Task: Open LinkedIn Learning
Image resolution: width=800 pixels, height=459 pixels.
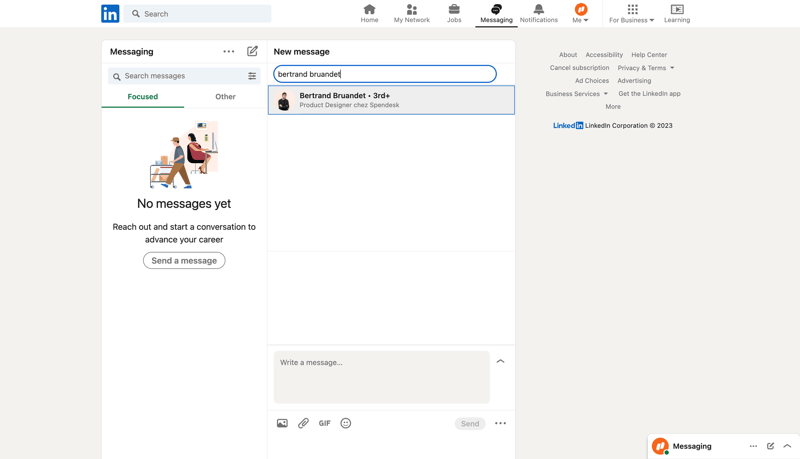Action: (x=677, y=13)
